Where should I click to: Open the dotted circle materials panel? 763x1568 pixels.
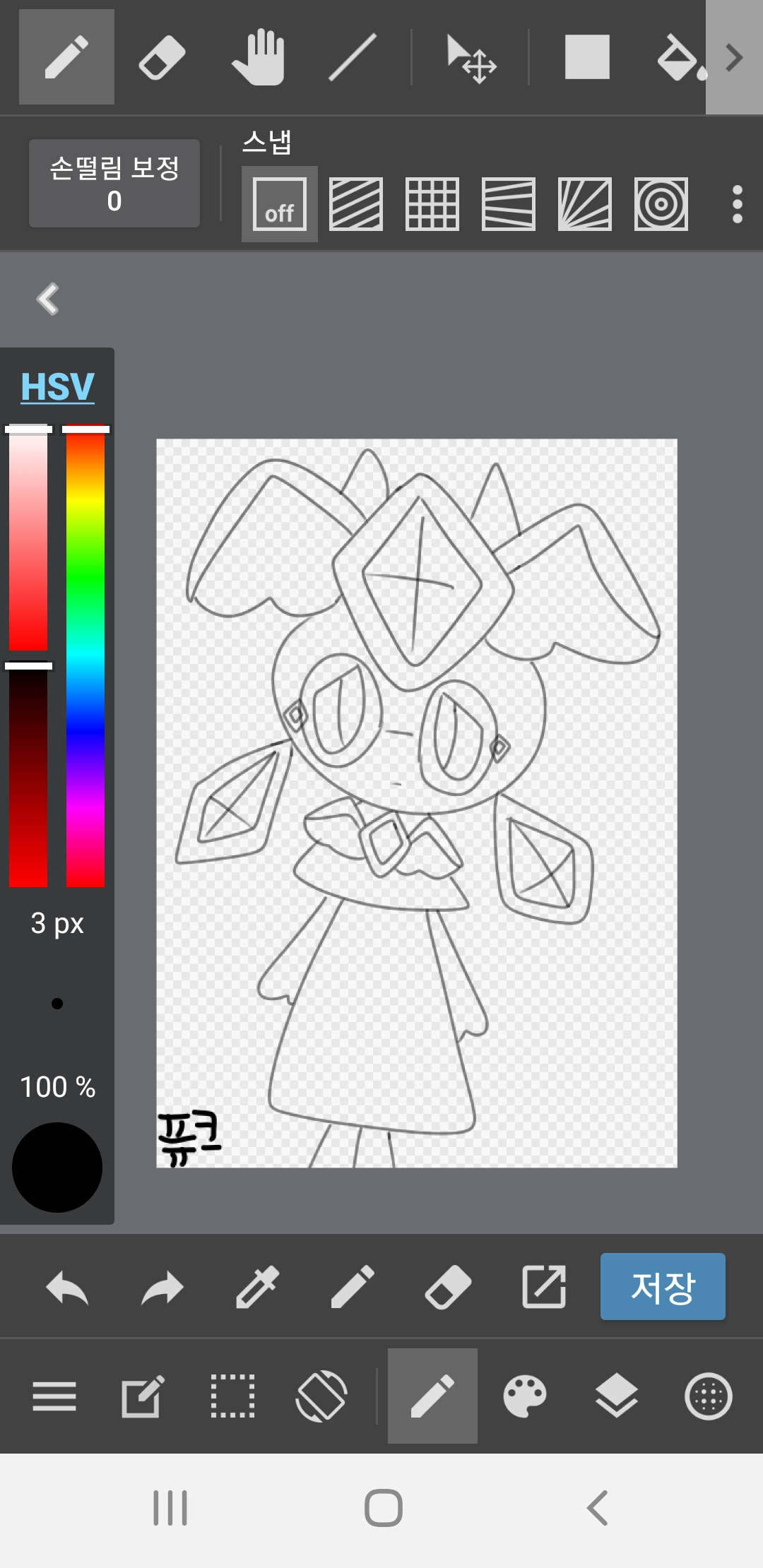click(708, 1396)
